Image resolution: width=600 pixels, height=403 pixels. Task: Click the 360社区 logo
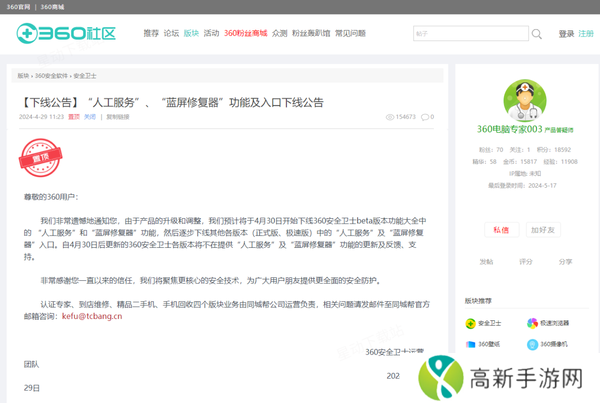66,33
